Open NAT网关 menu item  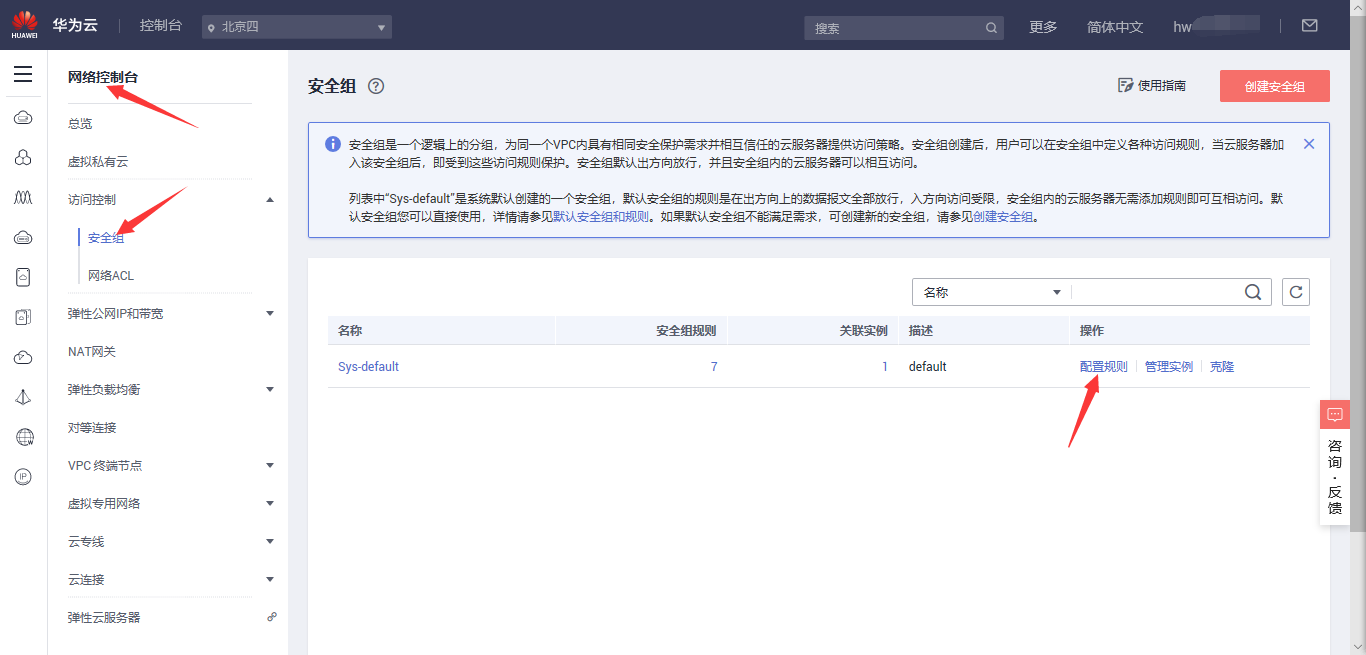pos(92,351)
